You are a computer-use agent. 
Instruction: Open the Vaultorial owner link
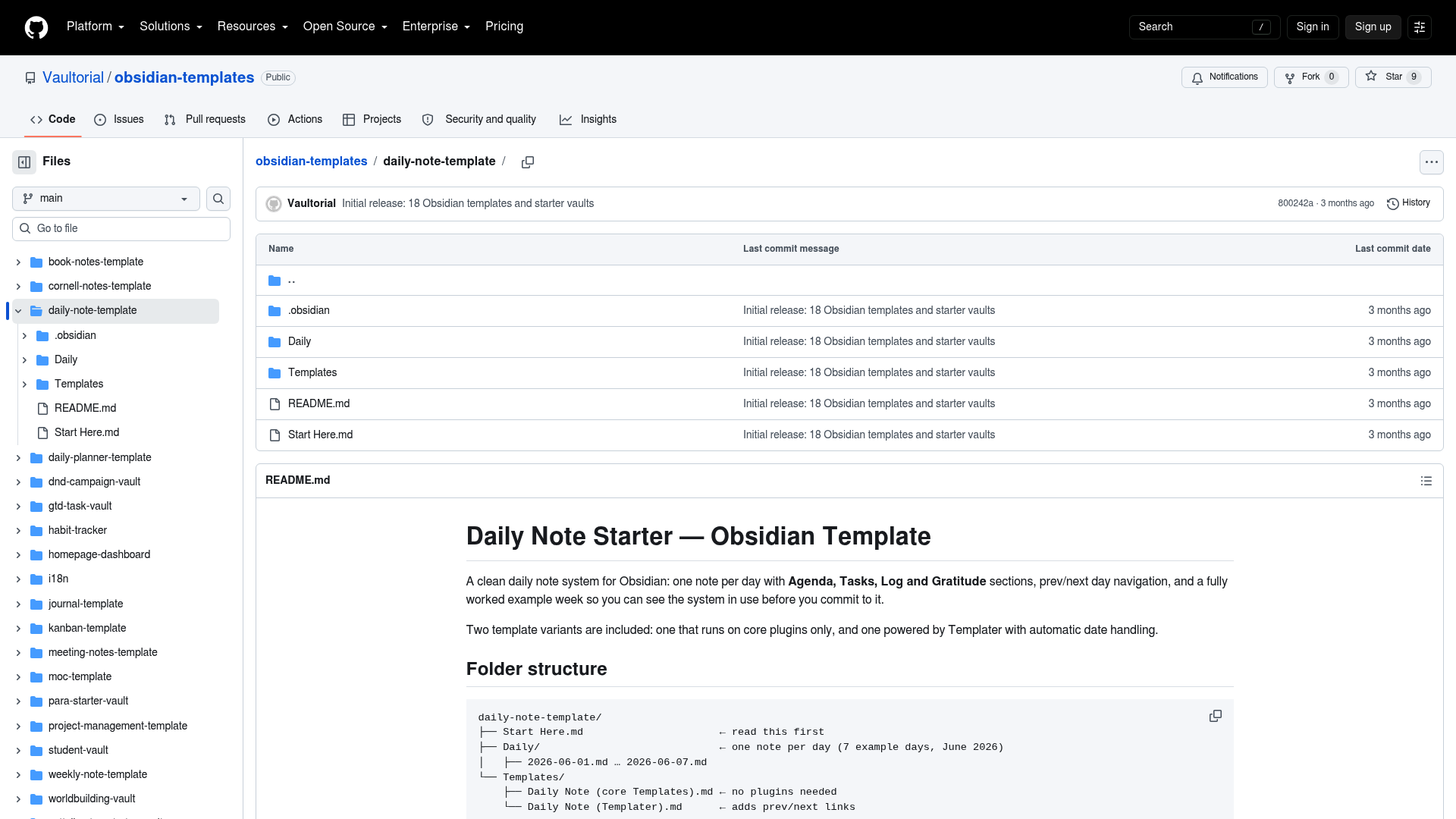tap(73, 78)
